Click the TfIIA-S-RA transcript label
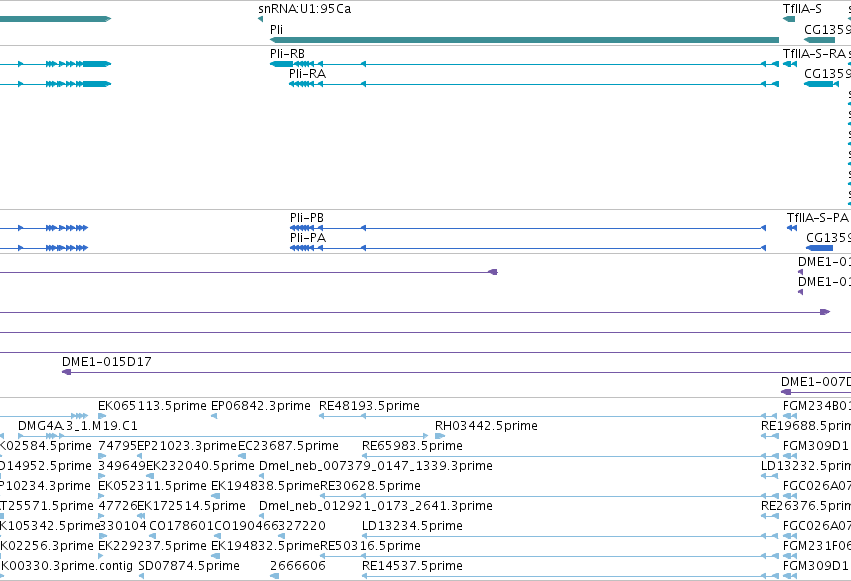Viewport: 851px width, 581px height. click(x=814, y=54)
